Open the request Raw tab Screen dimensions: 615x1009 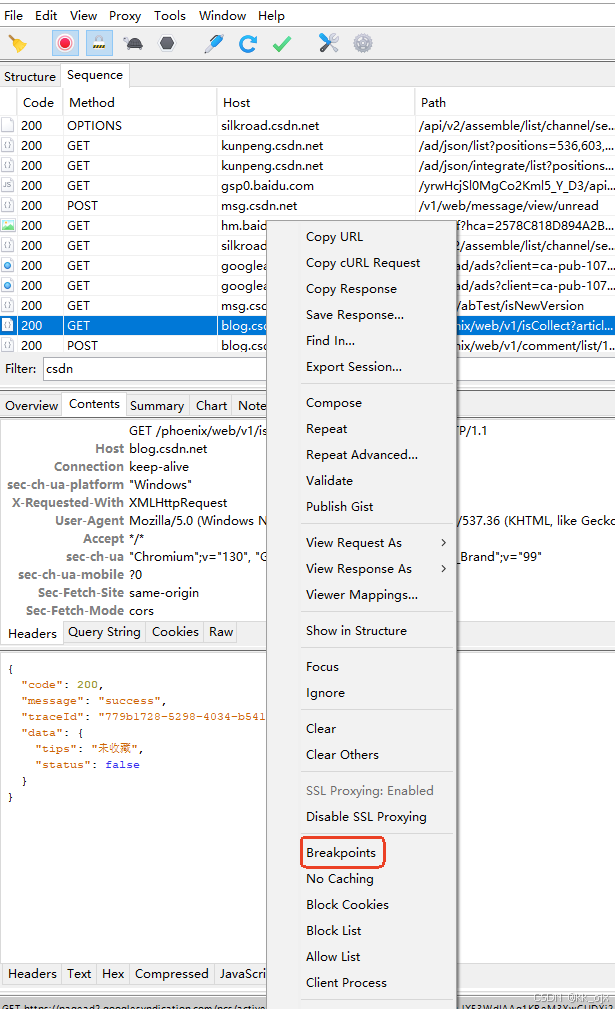(221, 632)
